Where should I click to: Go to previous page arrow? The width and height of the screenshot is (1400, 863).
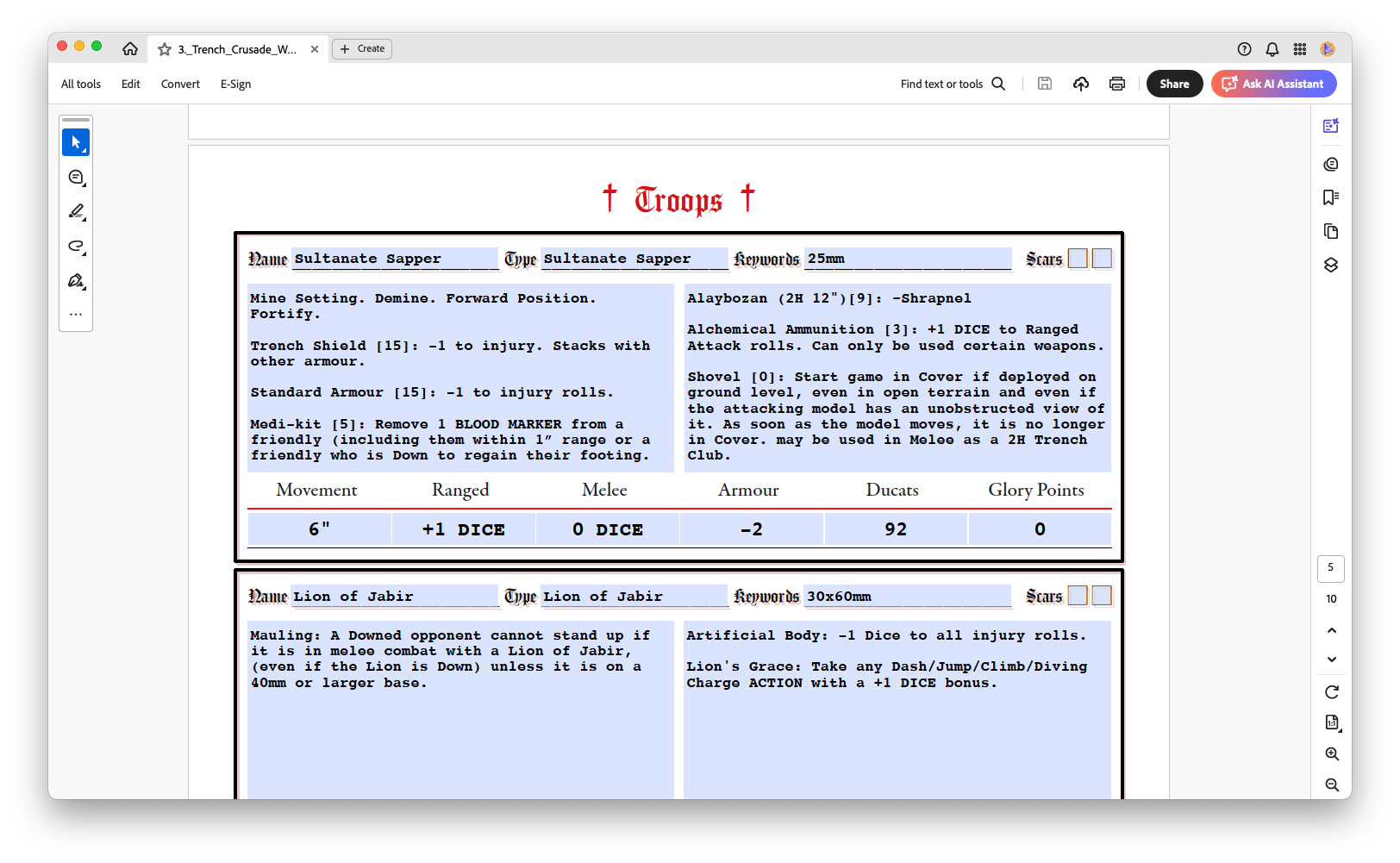(1332, 630)
